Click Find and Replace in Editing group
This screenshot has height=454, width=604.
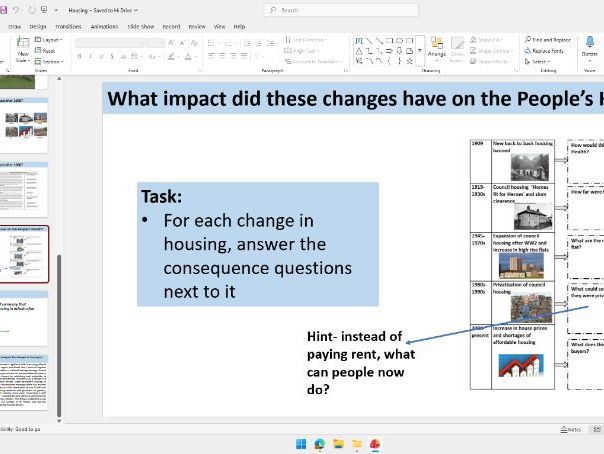coord(545,40)
